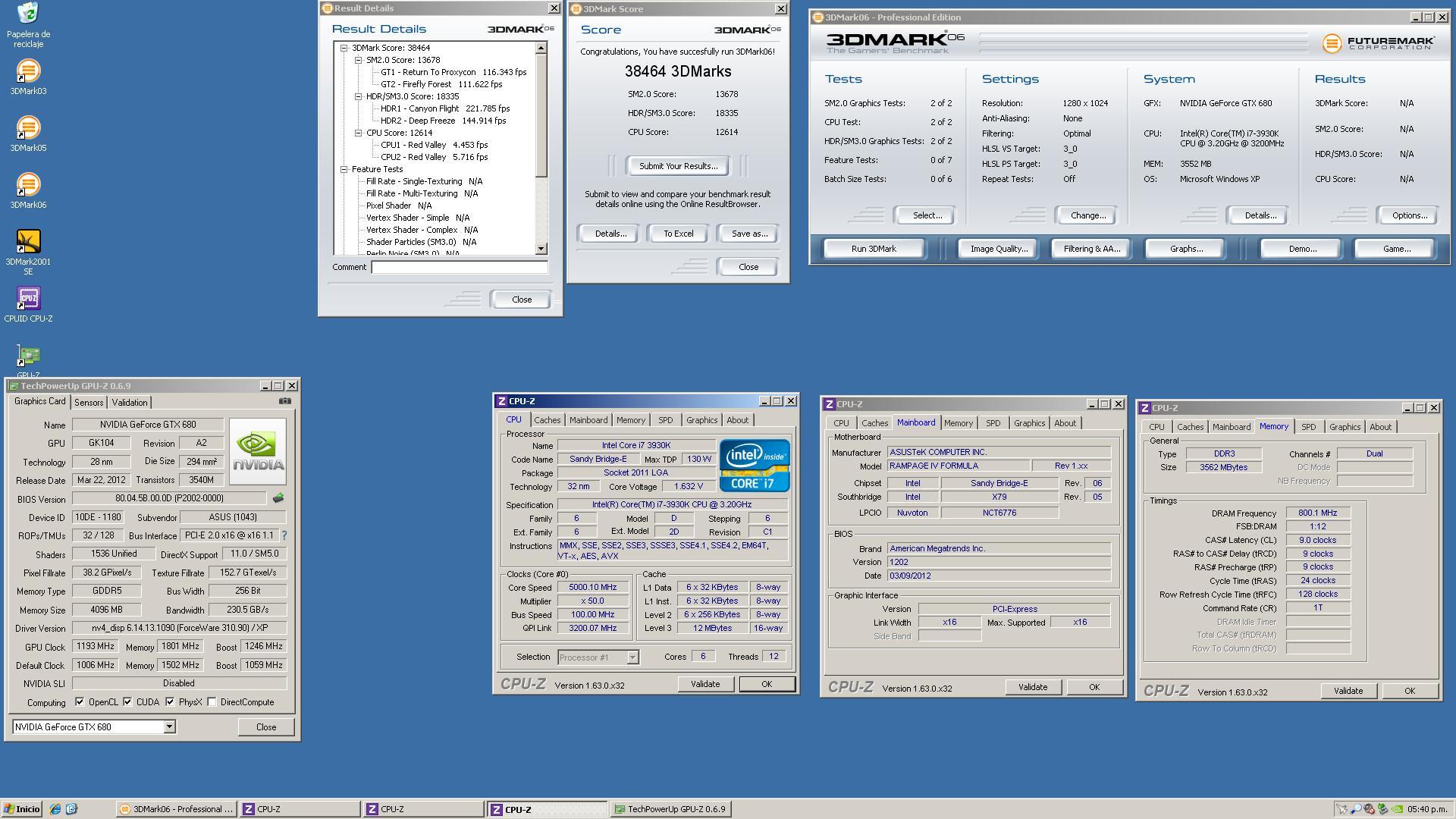Click Run 3DMark button
Viewport: 1456px width, 819px height.
pyautogui.click(x=874, y=249)
